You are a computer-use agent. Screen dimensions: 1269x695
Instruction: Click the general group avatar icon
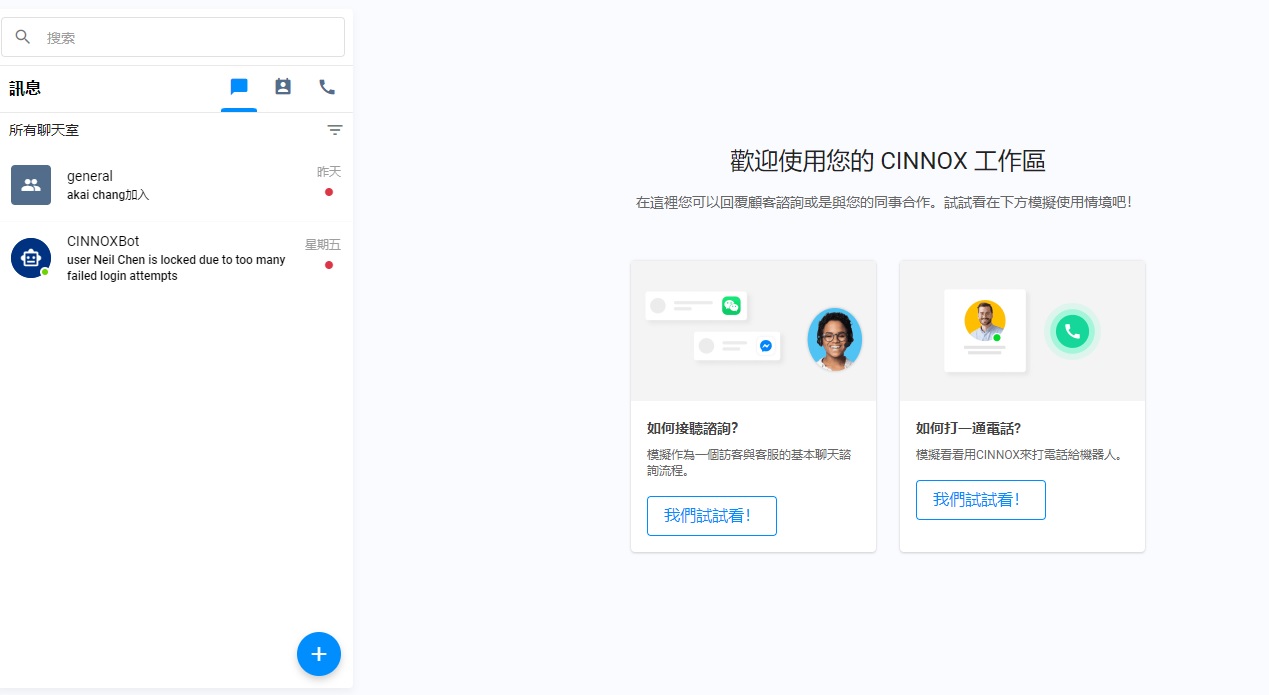coord(31,185)
